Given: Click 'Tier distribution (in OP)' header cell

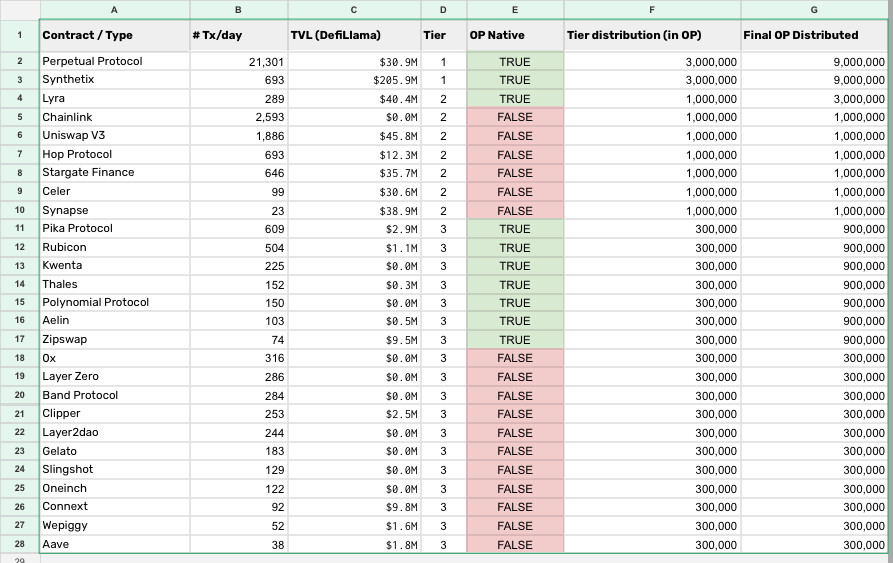Looking at the screenshot, I should coord(652,35).
